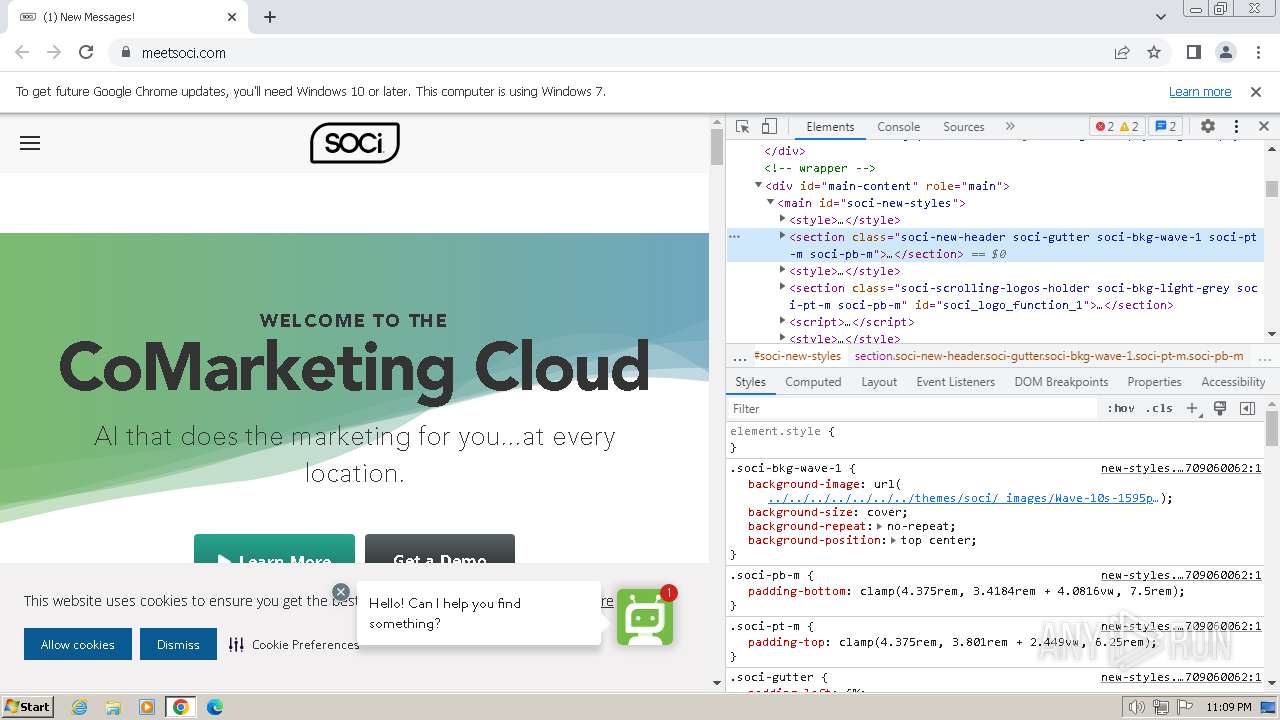1280x720 pixels.
Task: Reload the page
Action: (86, 52)
